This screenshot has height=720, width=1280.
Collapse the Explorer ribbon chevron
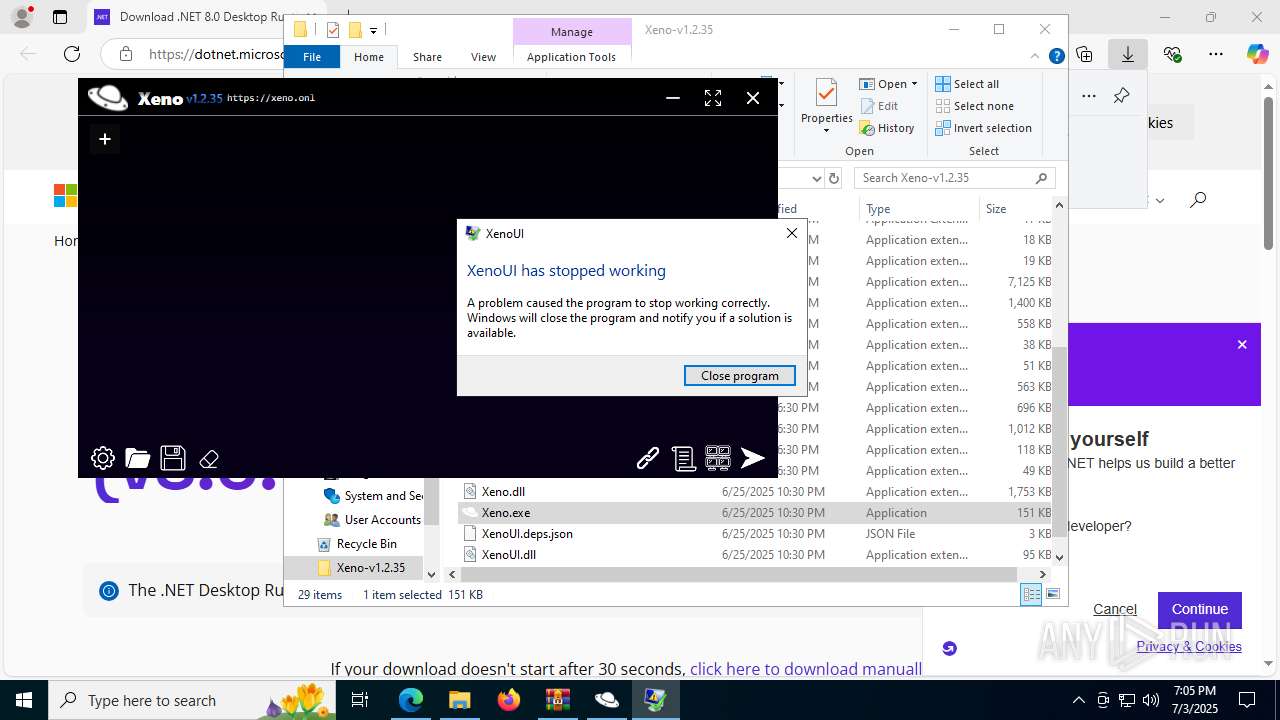[1036, 56]
